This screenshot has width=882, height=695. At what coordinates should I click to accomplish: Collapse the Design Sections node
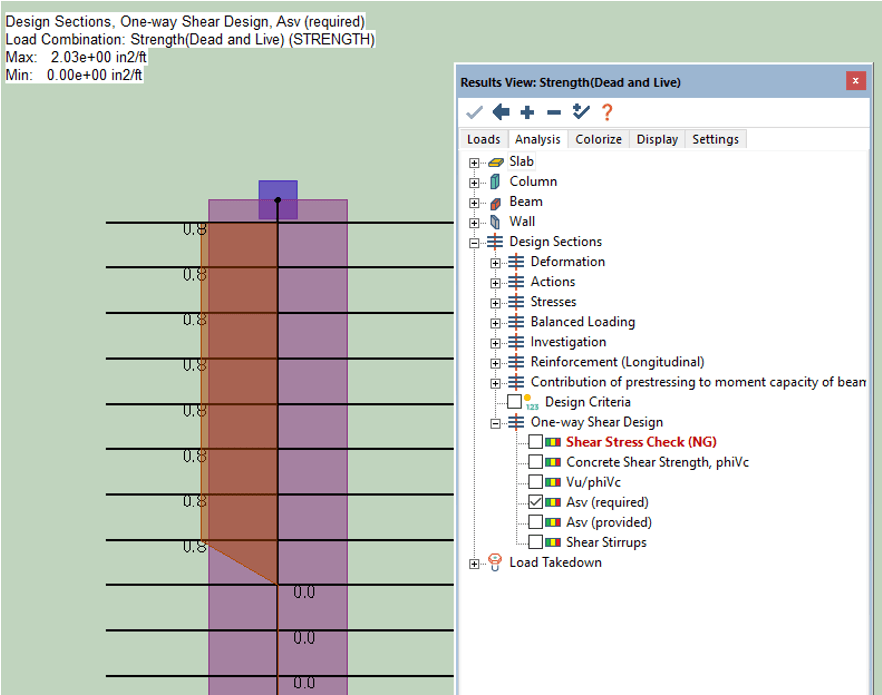[x=474, y=242]
